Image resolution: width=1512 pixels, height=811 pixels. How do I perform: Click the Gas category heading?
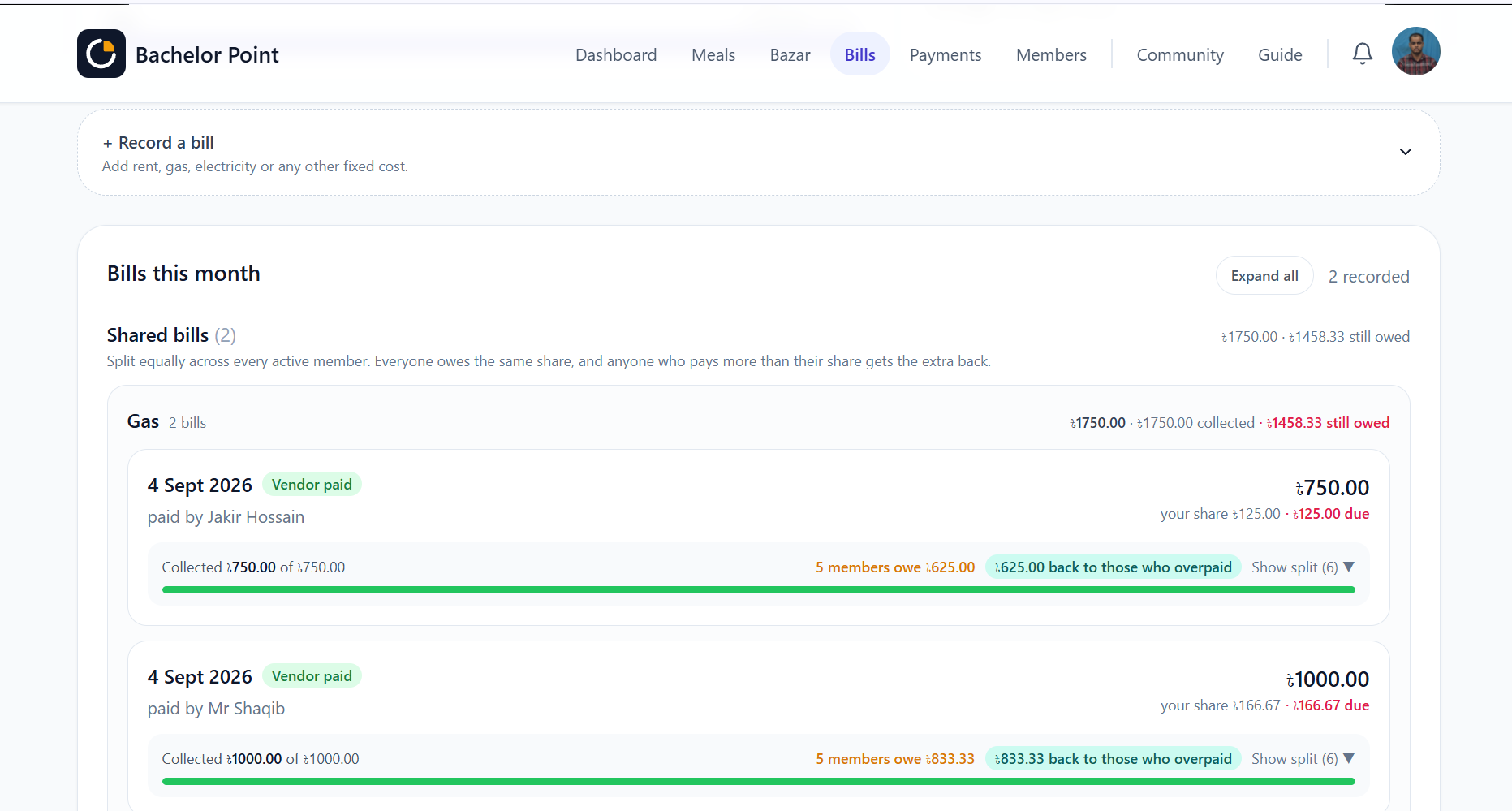pyautogui.click(x=143, y=421)
